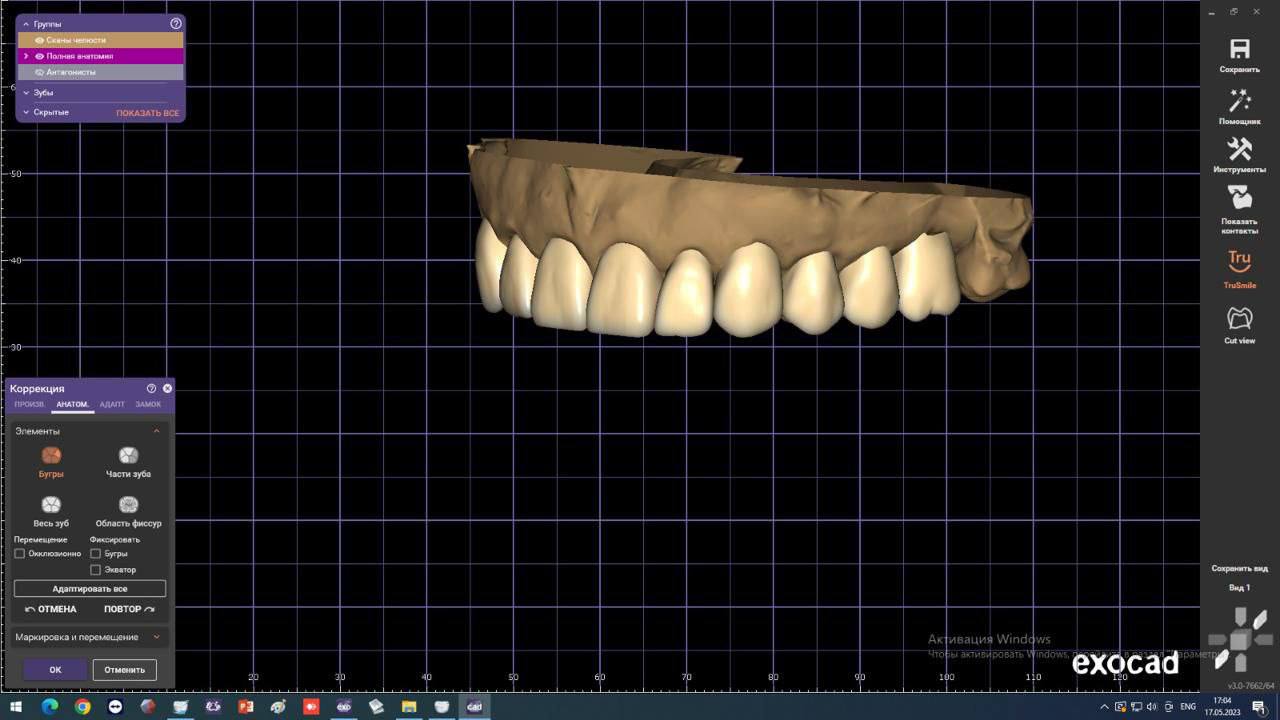Click the Сохранить save icon
Viewport: 1280px width, 720px height.
tap(1239, 50)
